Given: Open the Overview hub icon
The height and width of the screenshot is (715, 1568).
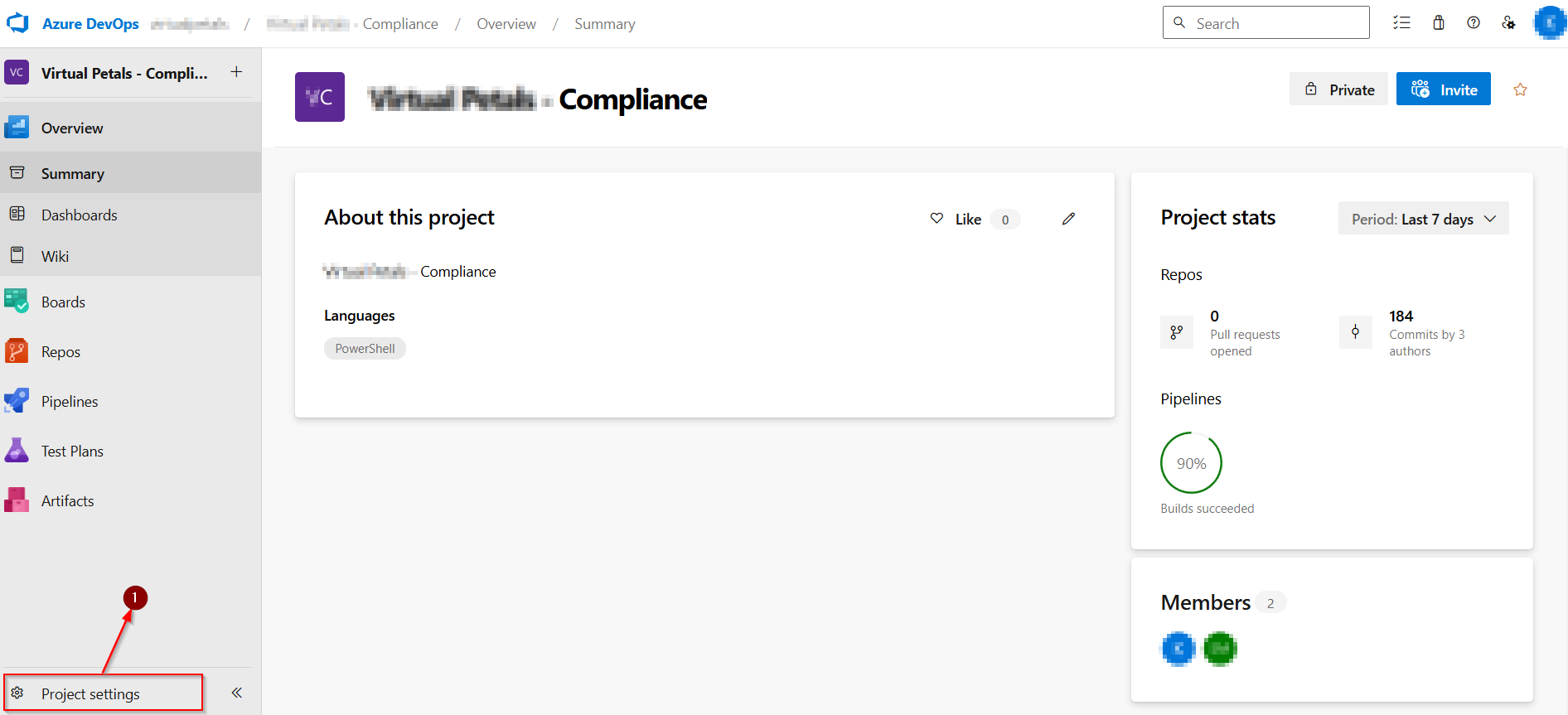Looking at the screenshot, I should (17, 128).
